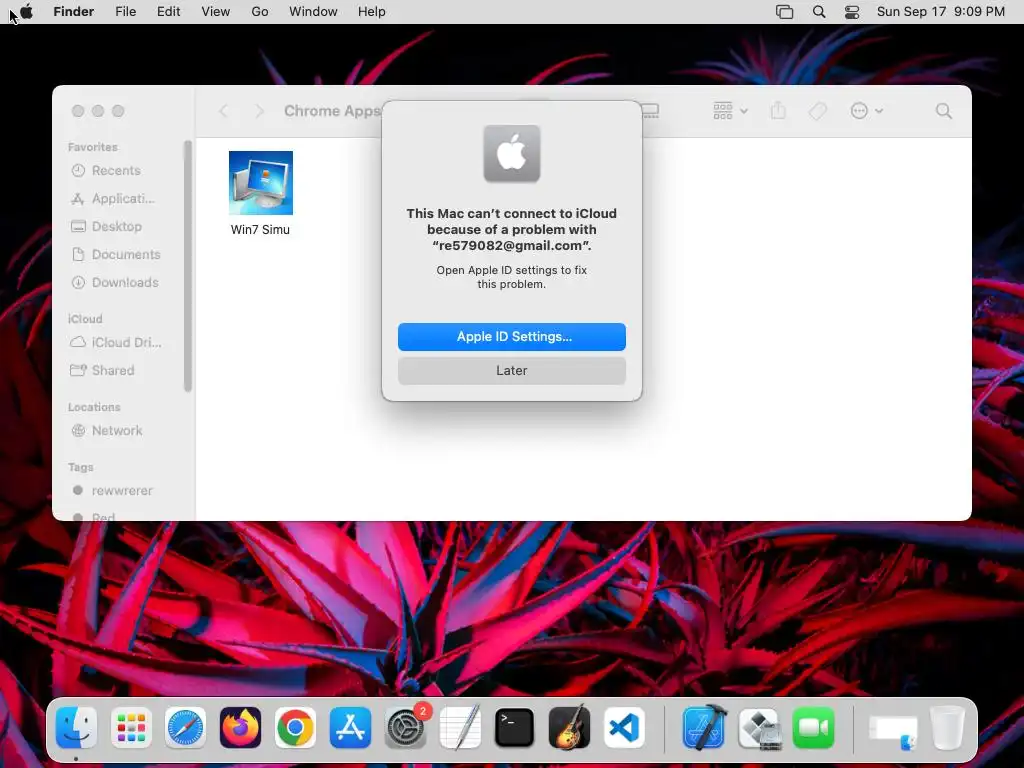
Task: Open TextEdit from the Dock
Action: pos(460,728)
